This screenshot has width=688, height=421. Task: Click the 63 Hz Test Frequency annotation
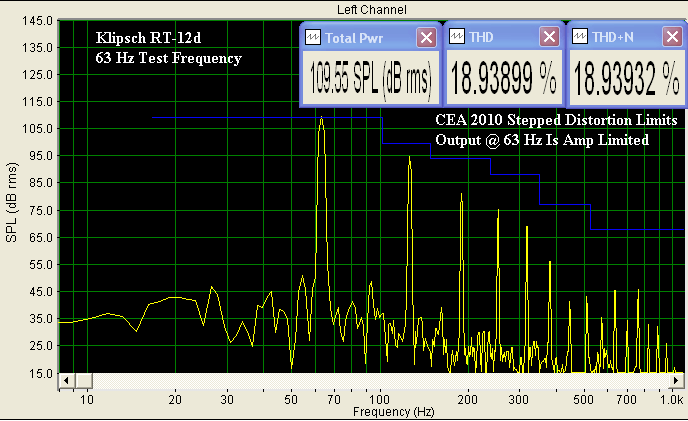click(x=168, y=58)
